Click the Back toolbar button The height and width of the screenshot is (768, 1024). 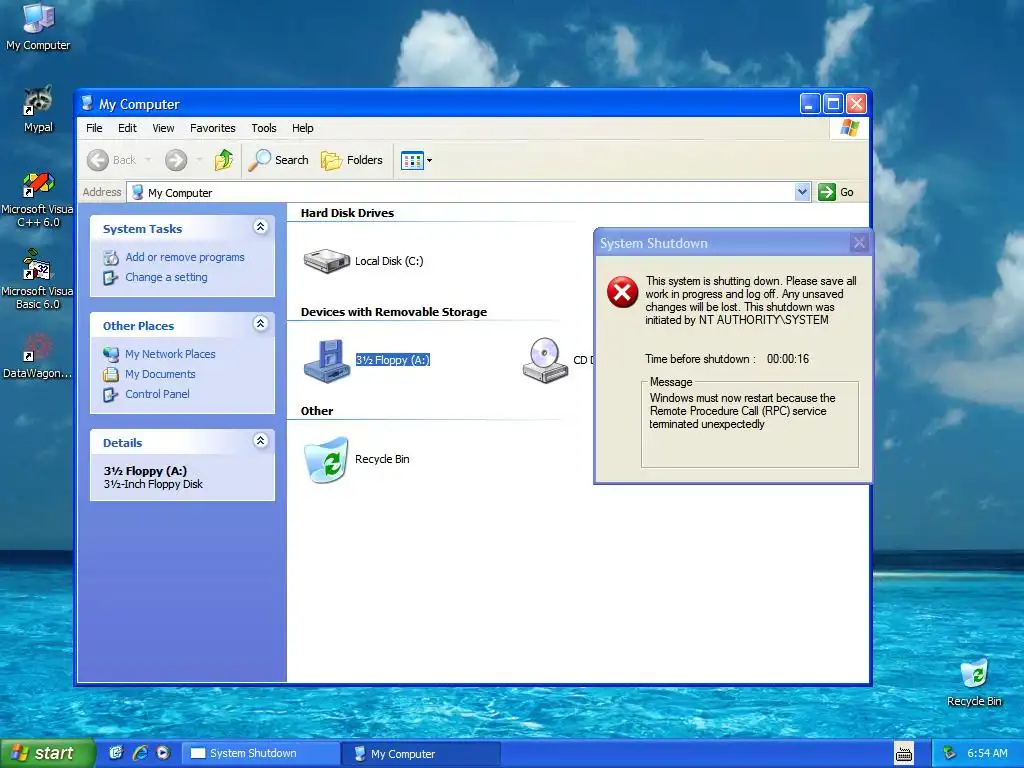pos(112,160)
